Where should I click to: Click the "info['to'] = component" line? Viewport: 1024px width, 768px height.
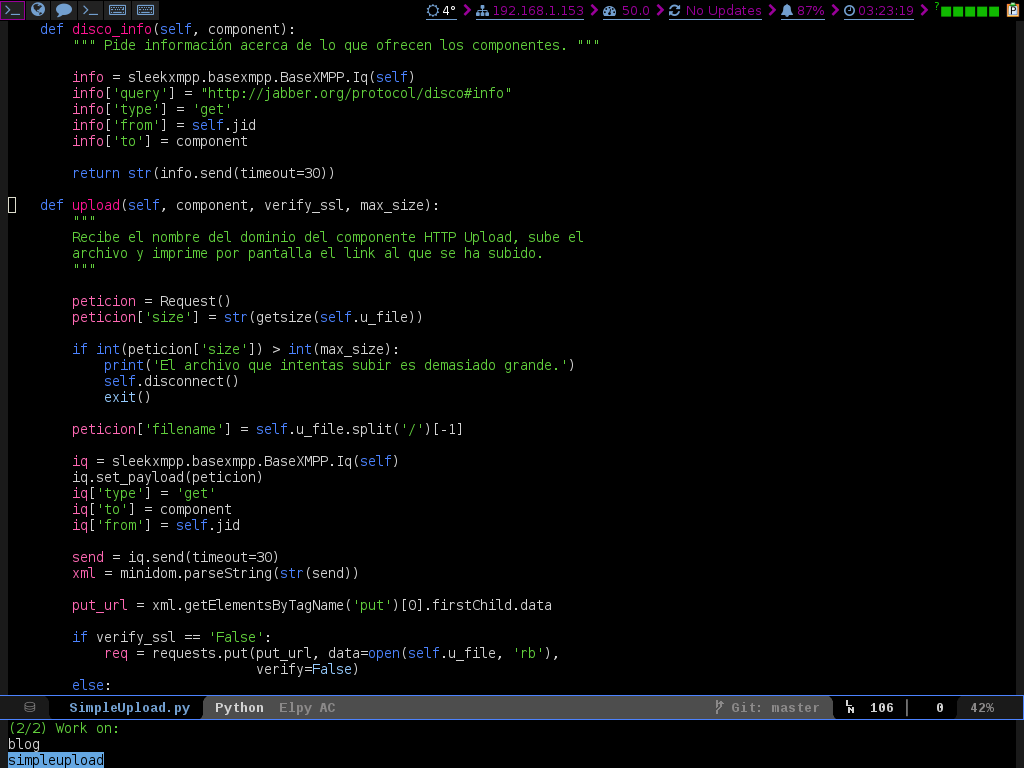tap(159, 141)
